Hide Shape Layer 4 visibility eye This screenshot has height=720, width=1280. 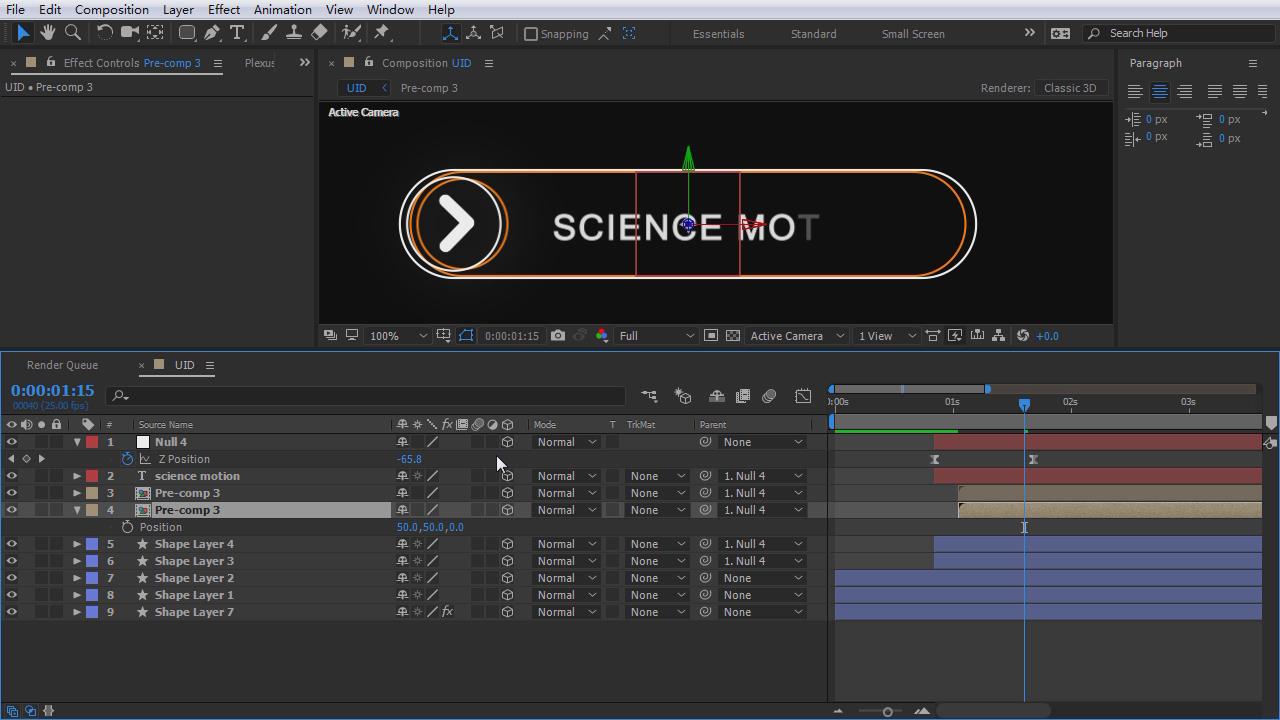[12, 544]
